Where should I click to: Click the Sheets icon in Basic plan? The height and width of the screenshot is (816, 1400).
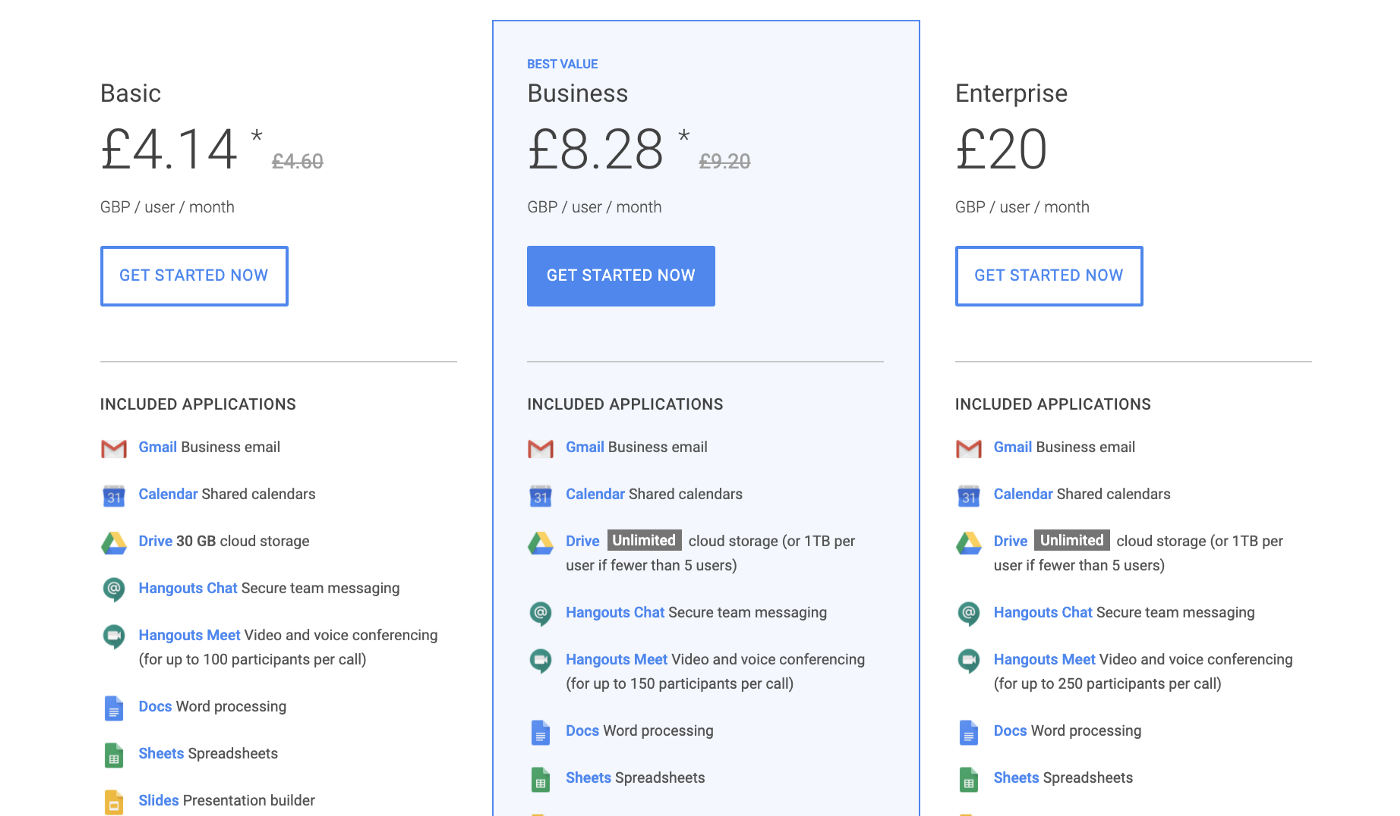(114, 755)
